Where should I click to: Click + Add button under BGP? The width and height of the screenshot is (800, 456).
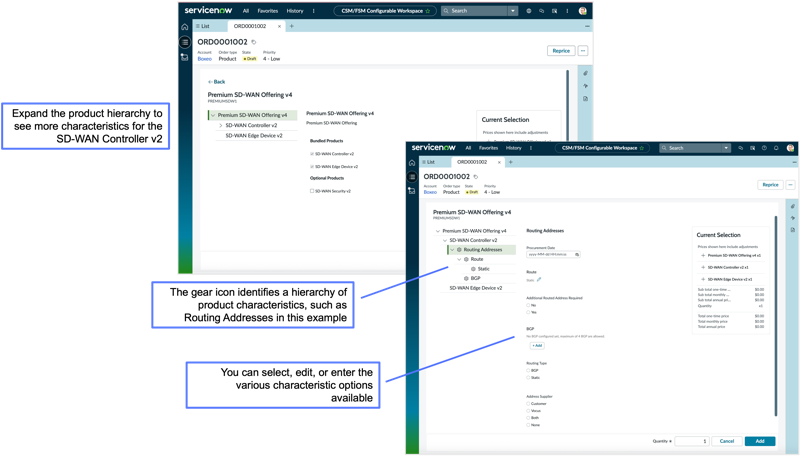pyautogui.click(x=537, y=346)
